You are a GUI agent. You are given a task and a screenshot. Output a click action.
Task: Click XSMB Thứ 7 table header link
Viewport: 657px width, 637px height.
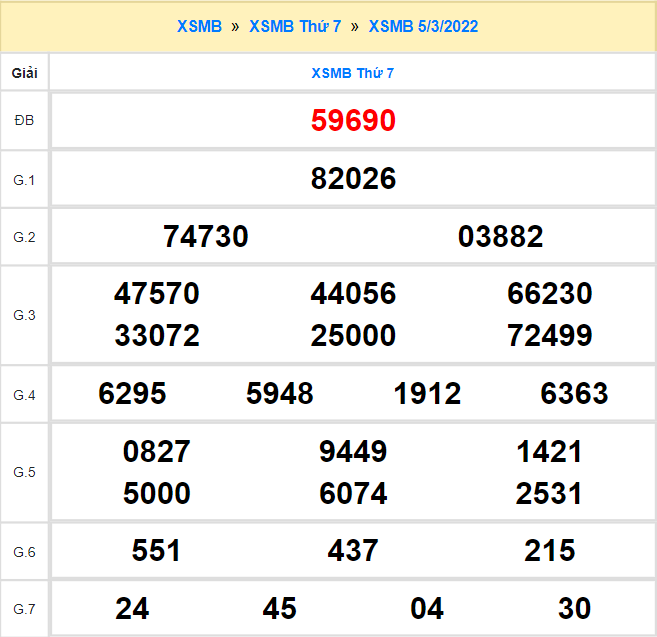353,73
